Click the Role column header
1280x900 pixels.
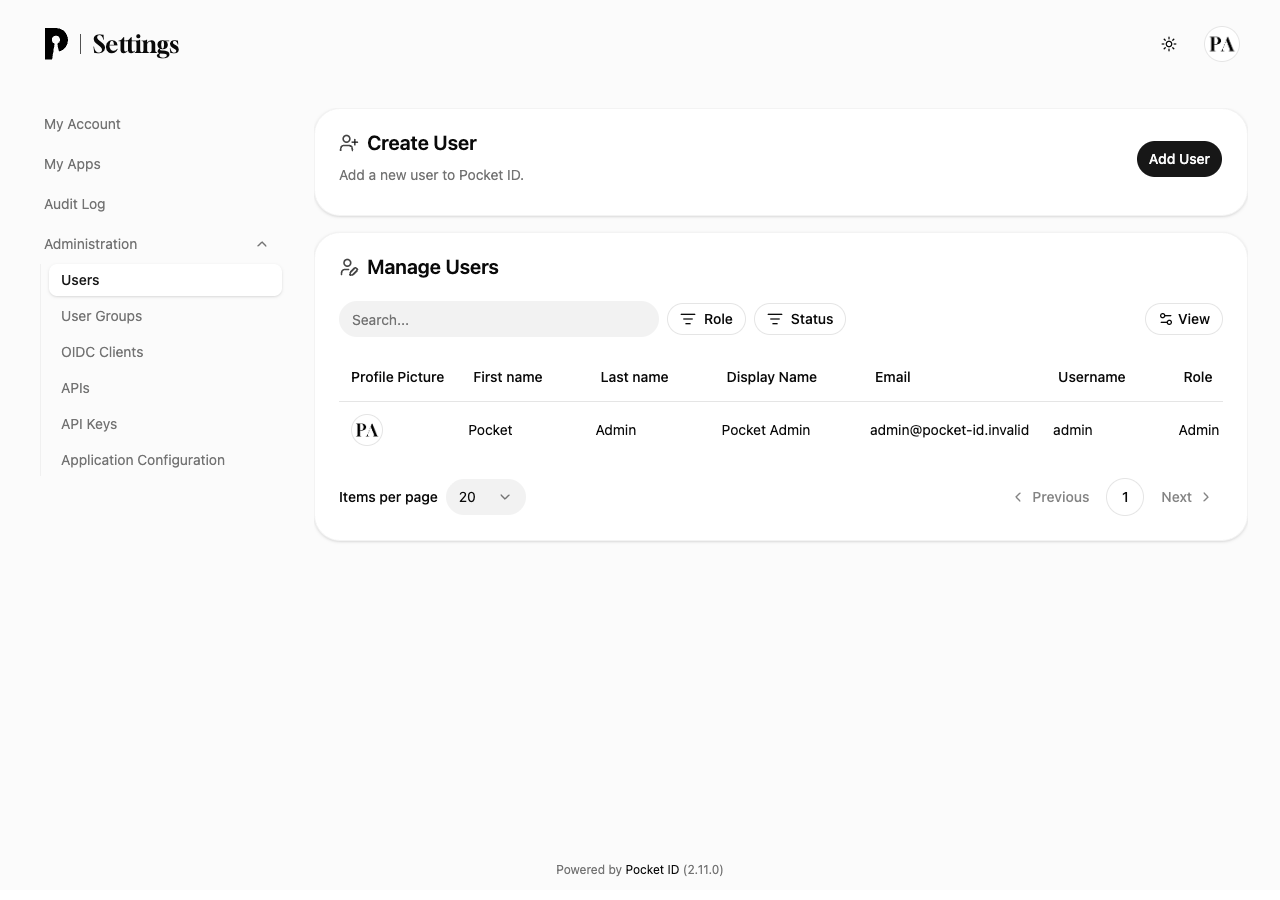coord(1198,377)
